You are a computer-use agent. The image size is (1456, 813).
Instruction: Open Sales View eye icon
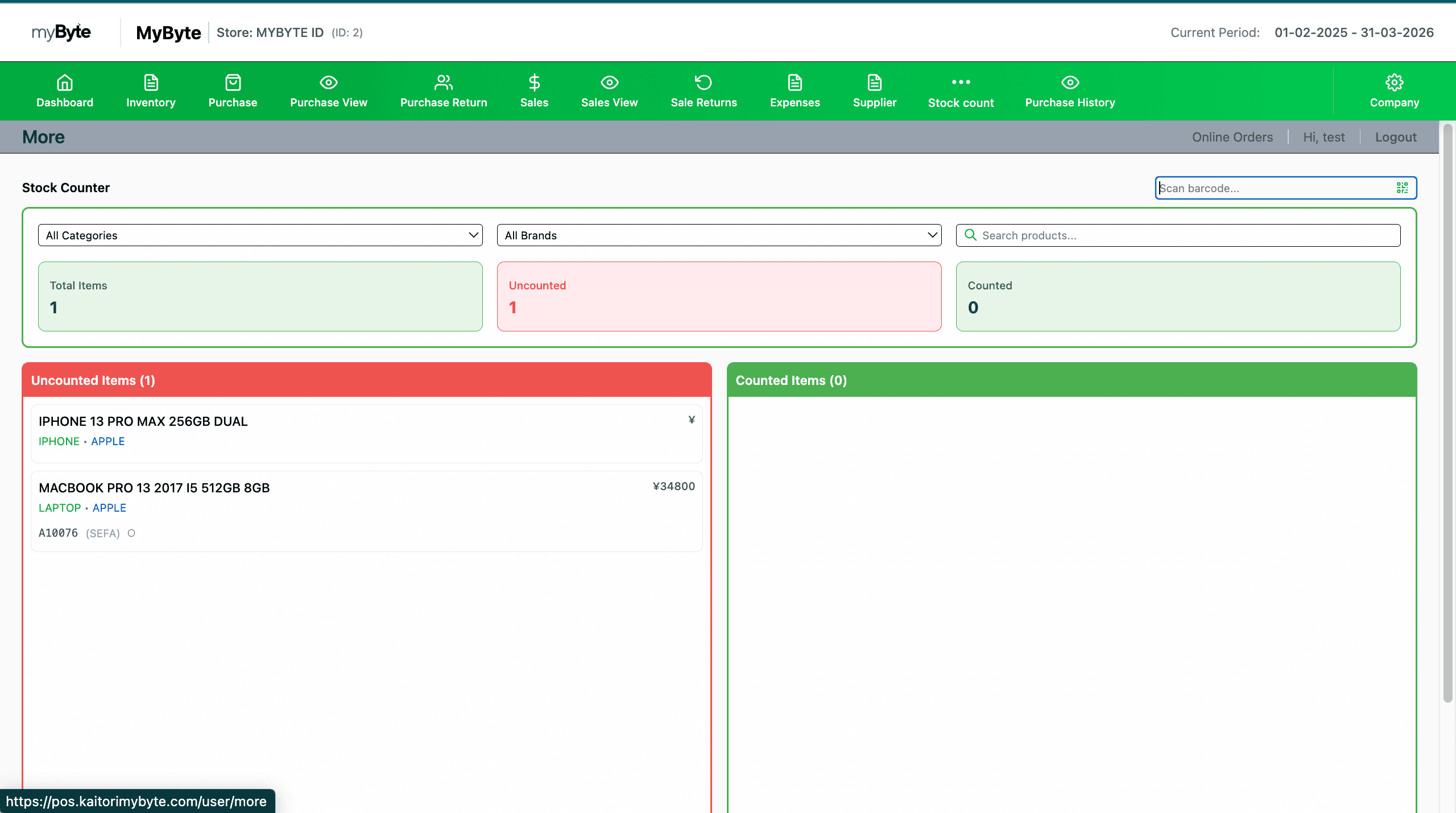click(x=609, y=83)
